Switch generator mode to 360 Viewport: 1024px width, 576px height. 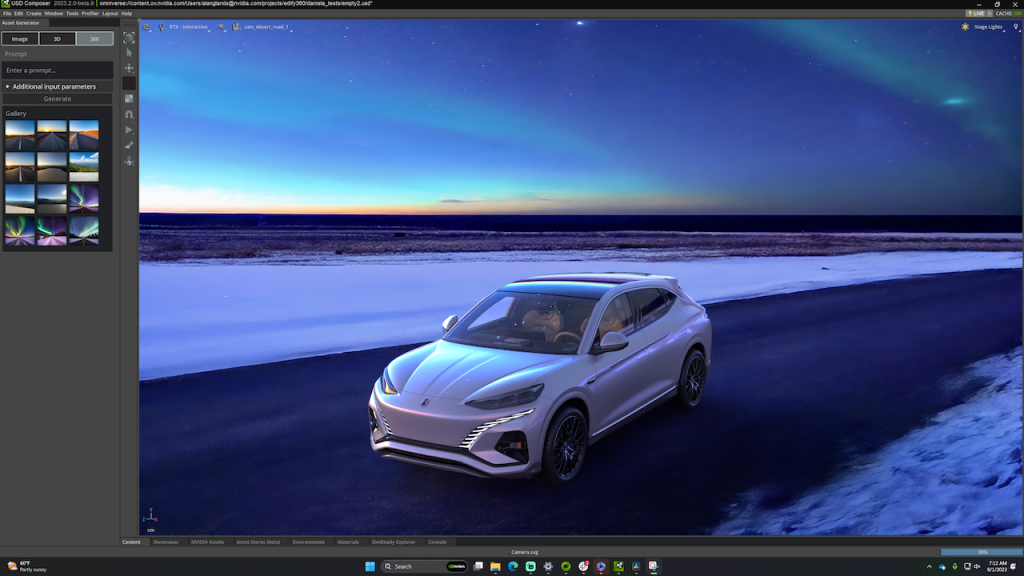[94, 39]
